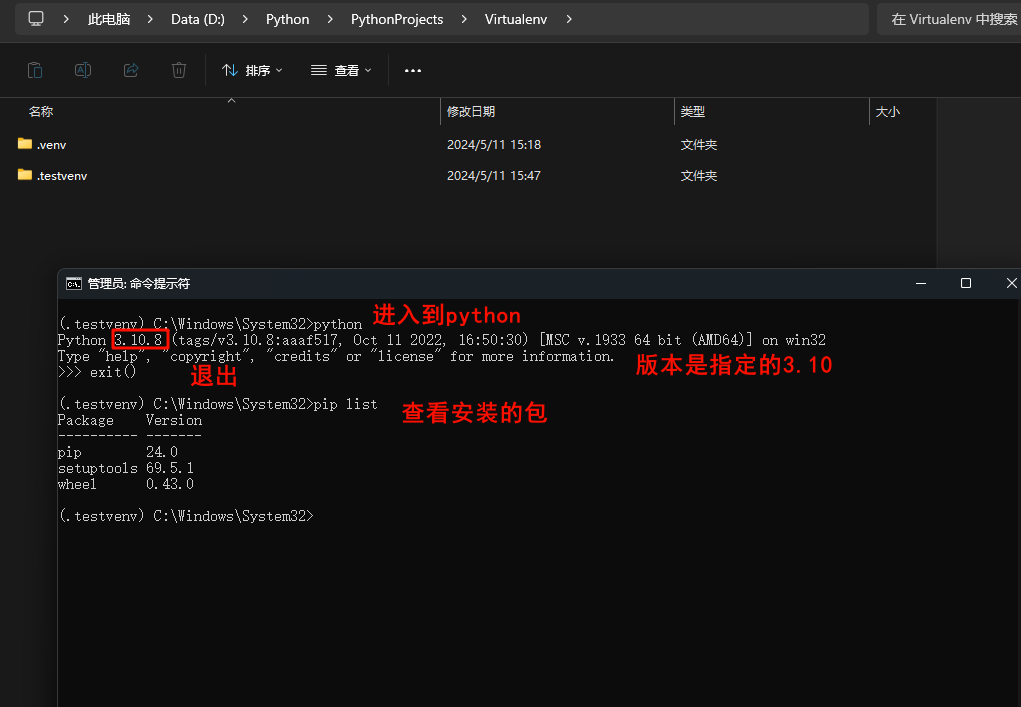The image size is (1021, 707).
Task: Click the exit() command in terminal
Action: [x=113, y=372]
